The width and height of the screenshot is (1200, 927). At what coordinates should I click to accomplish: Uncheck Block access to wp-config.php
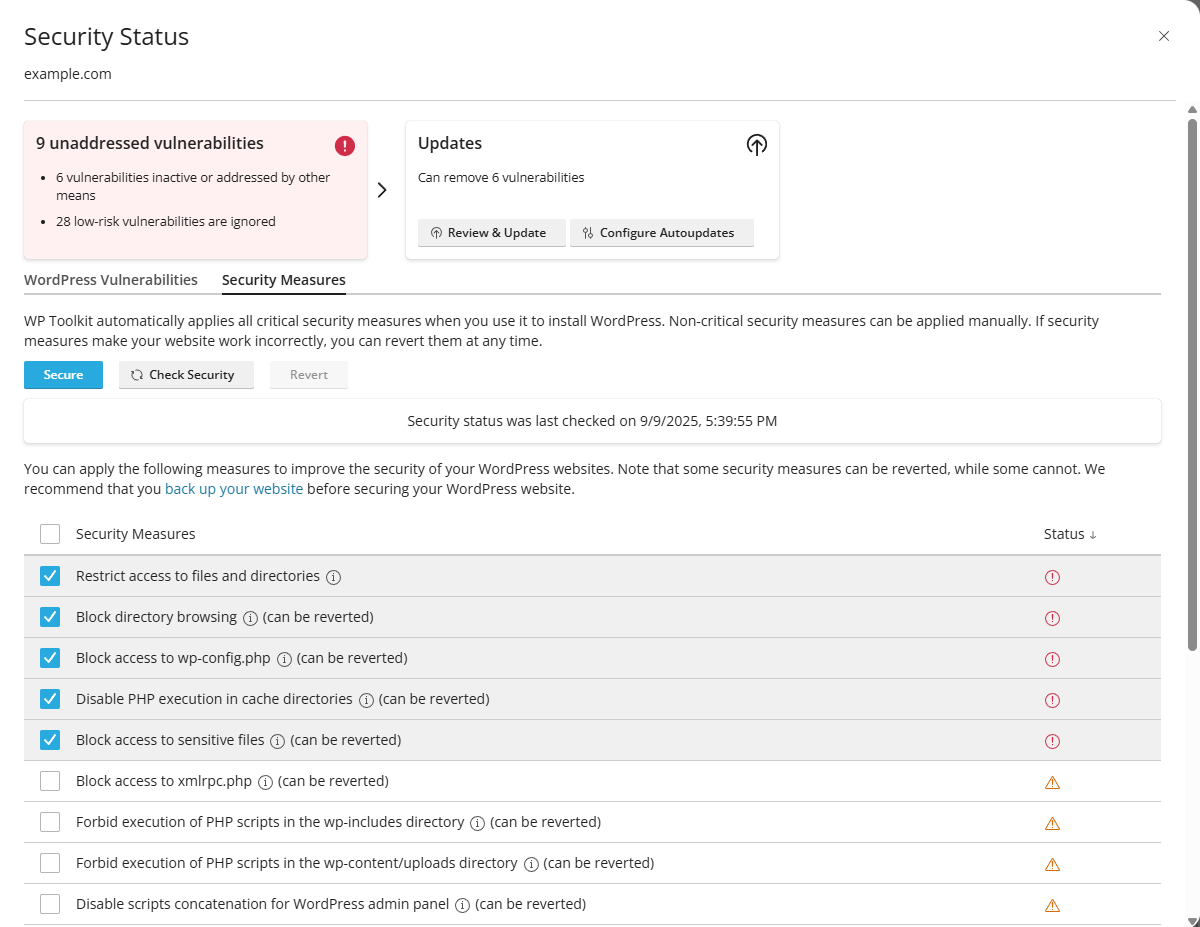click(50, 658)
